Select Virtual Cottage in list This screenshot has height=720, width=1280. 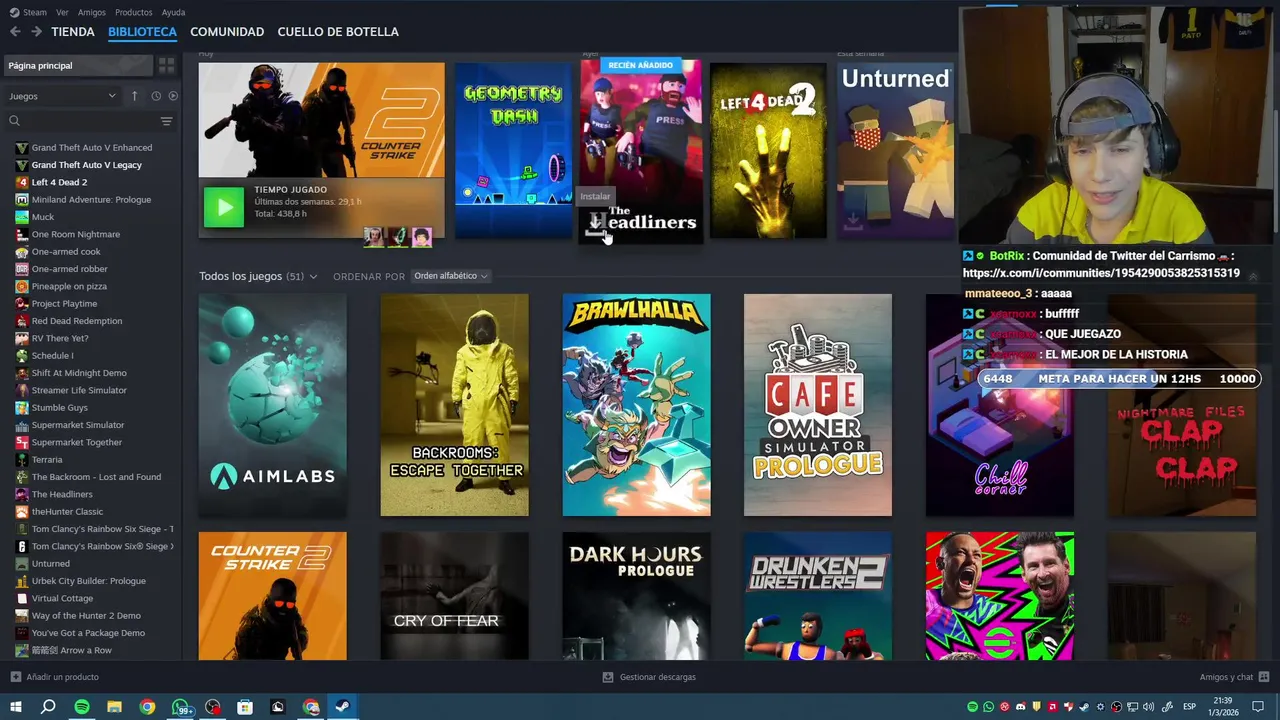click(x=62, y=598)
